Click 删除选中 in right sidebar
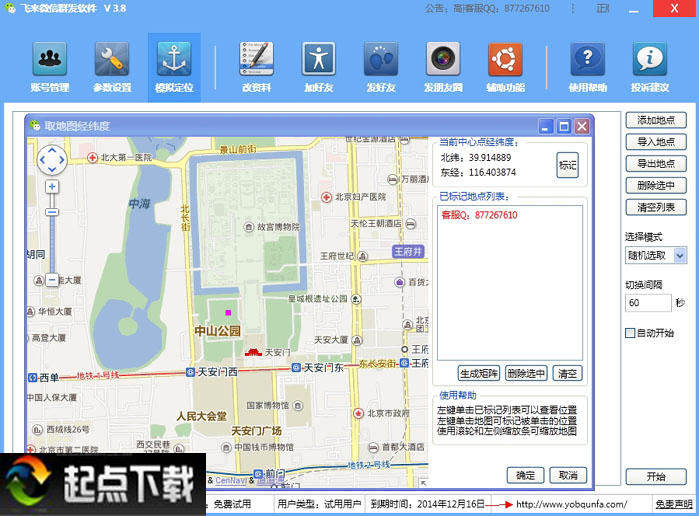The image size is (699, 516). point(656,186)
